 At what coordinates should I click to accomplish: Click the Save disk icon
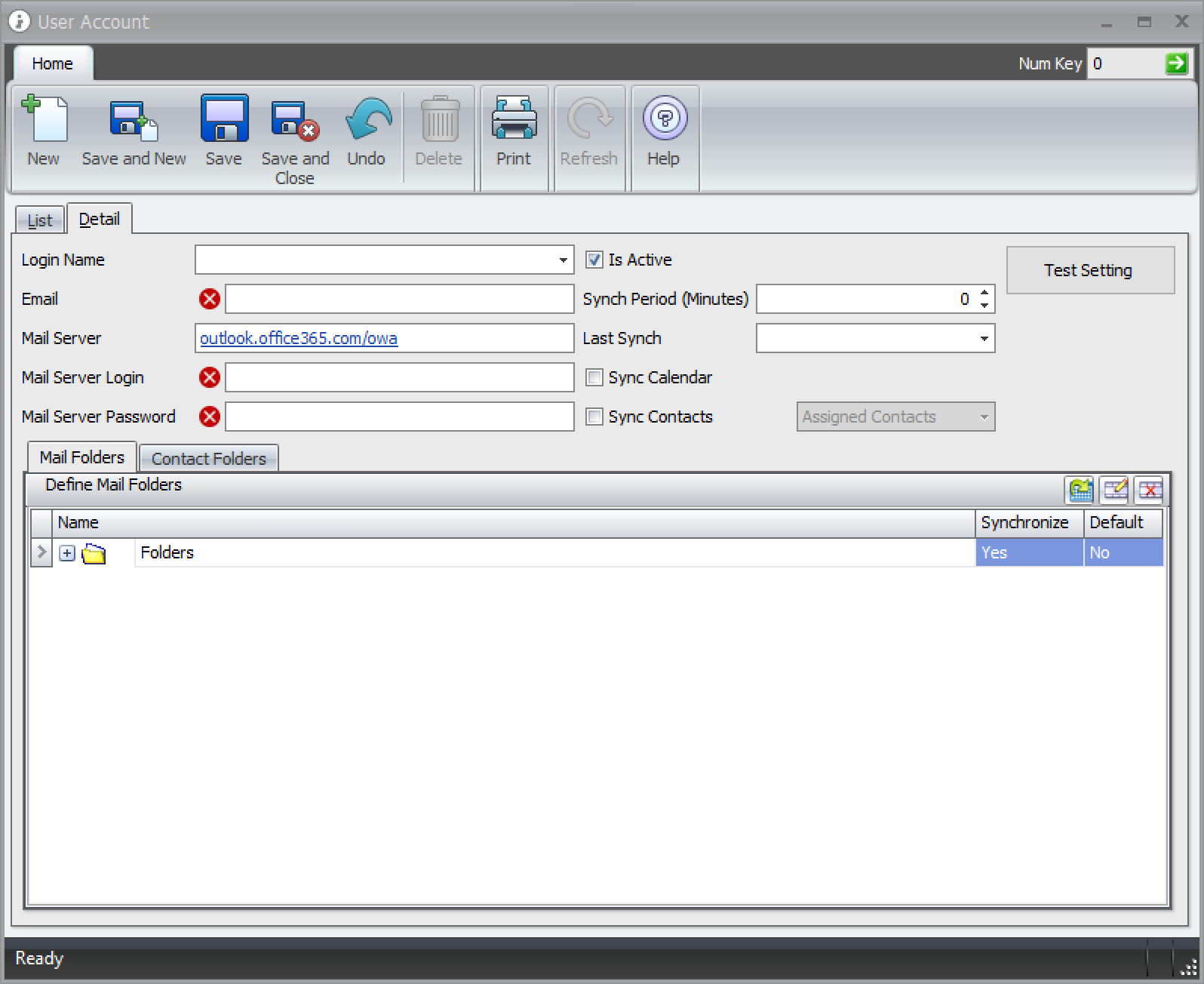tap(224, 119)
